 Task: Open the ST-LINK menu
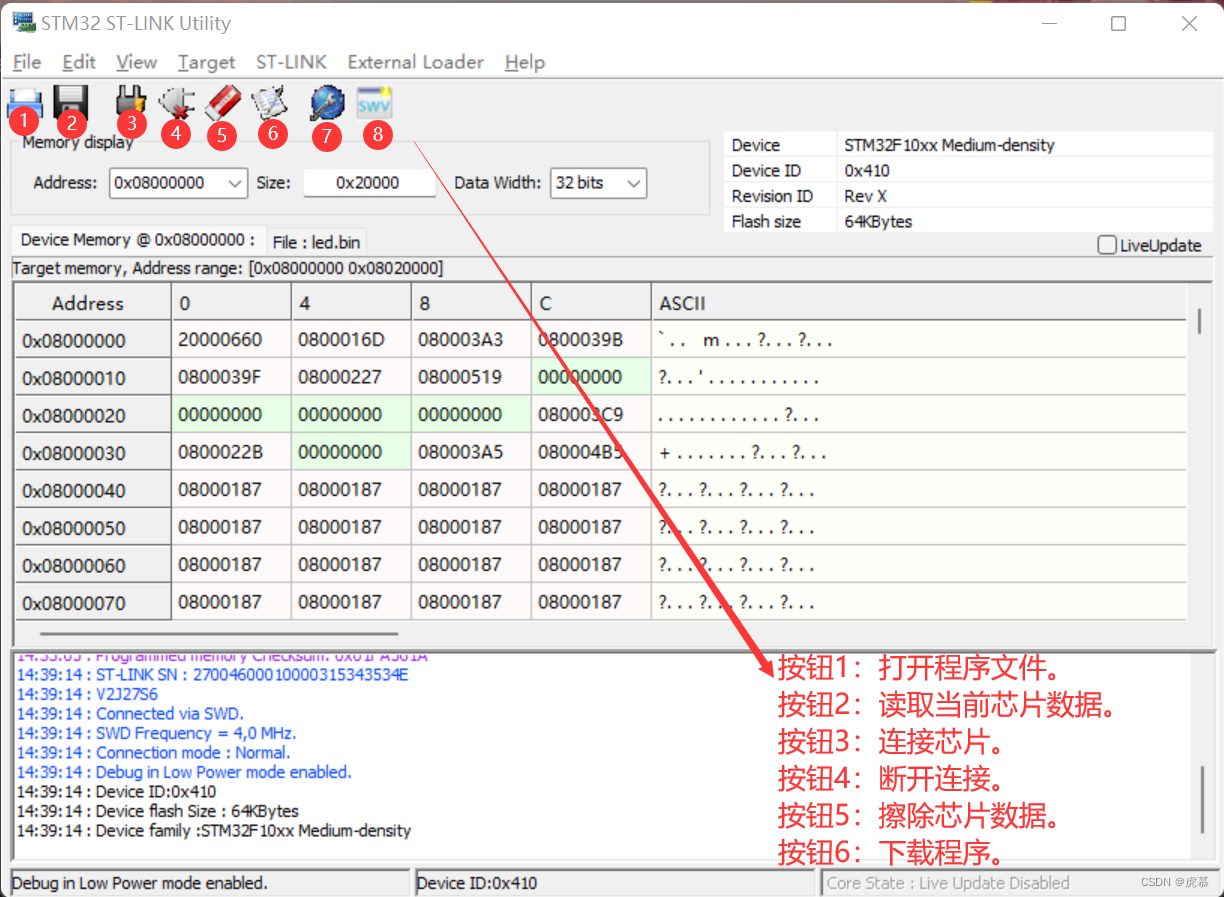pos(291,62)
